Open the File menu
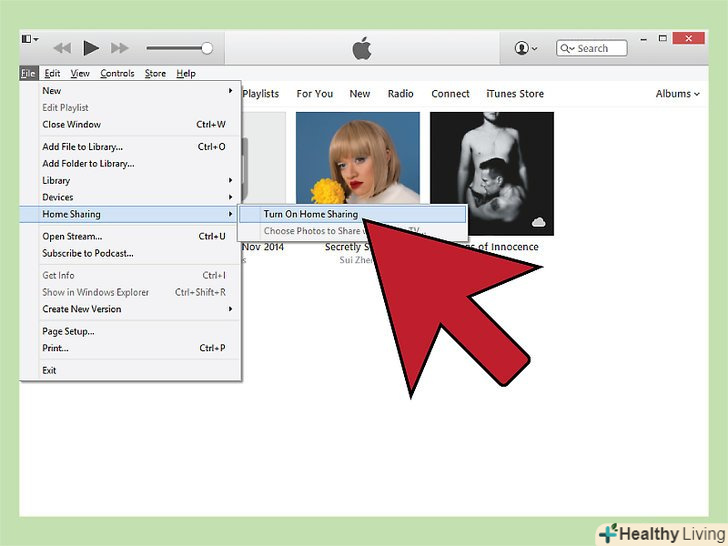Screen dimensions: 728x546 click(x=28, y=73)
